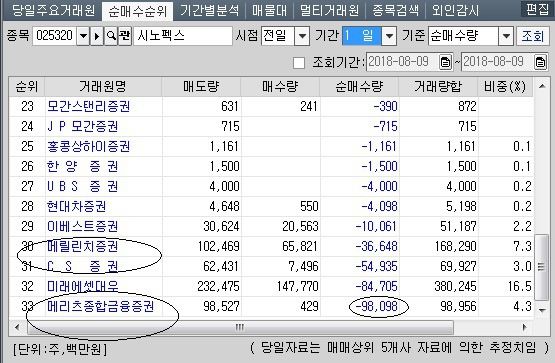Screen dimensions: 555x363
Task: Open the end date calendar picker
Action: pos(540,62)
